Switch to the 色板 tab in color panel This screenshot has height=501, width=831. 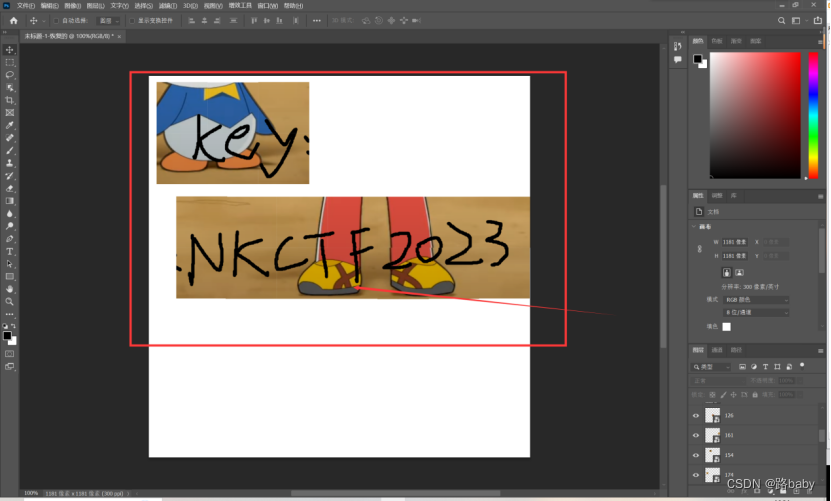point(717,41)
